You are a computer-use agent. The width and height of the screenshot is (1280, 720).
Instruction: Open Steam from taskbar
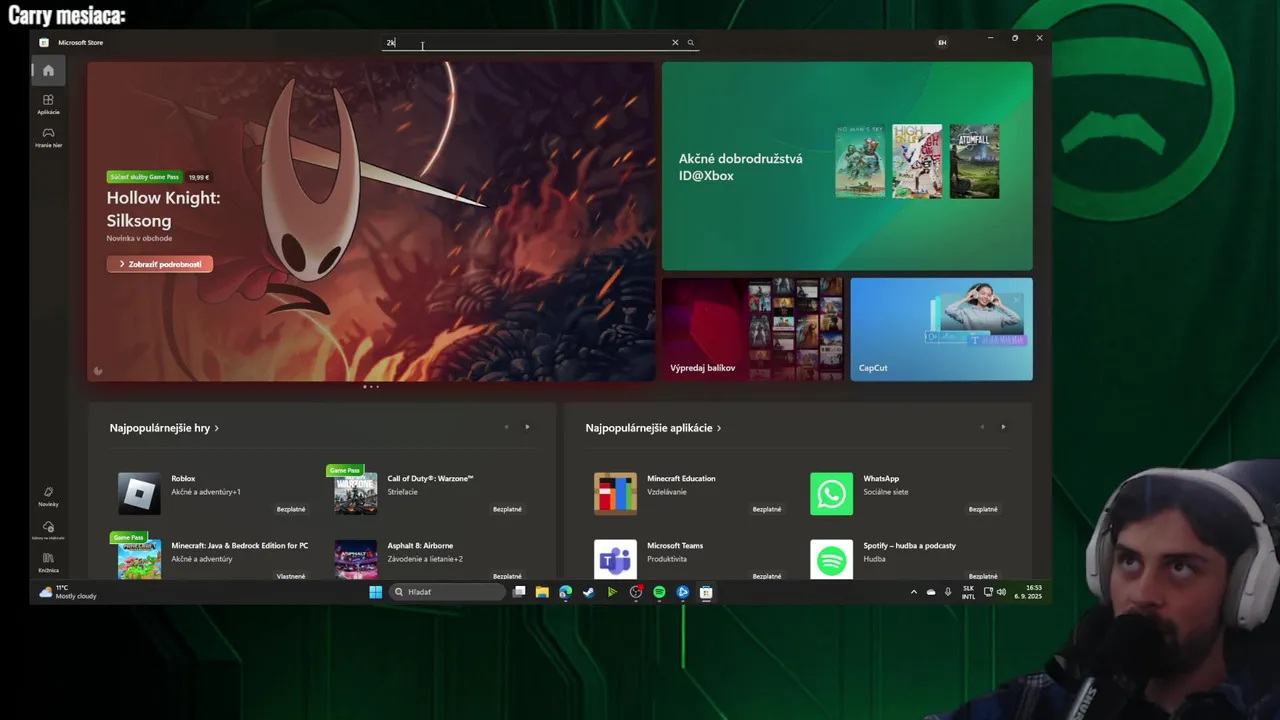click(589, 592)
